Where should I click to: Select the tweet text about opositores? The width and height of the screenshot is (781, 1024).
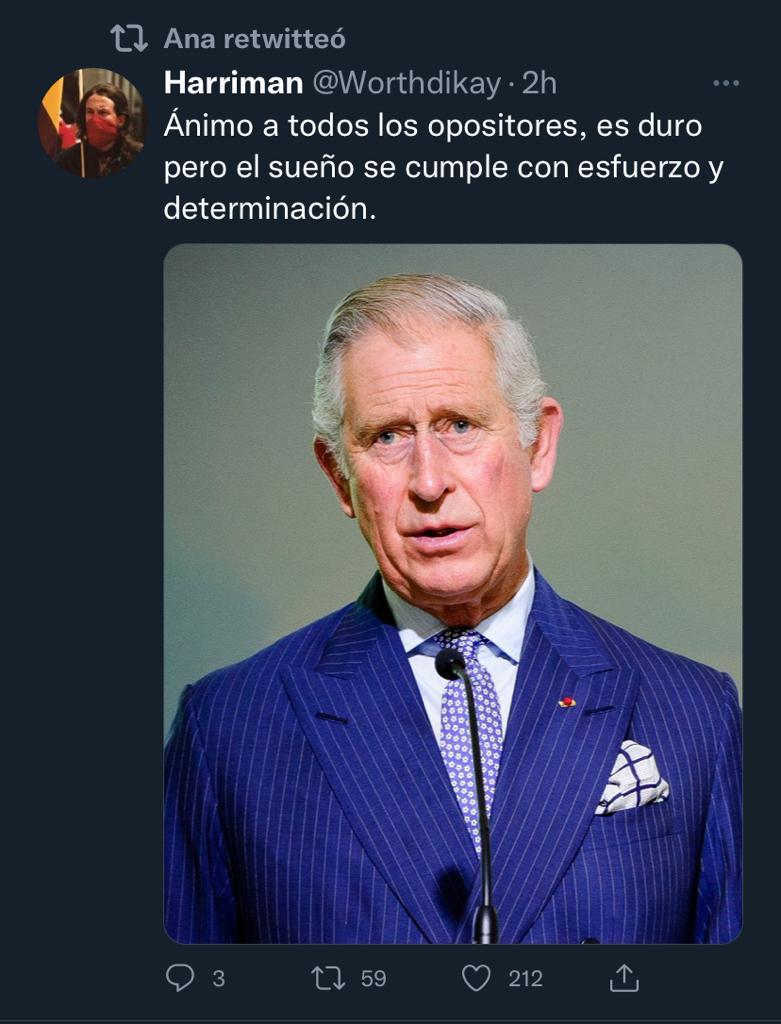point(443,167)
